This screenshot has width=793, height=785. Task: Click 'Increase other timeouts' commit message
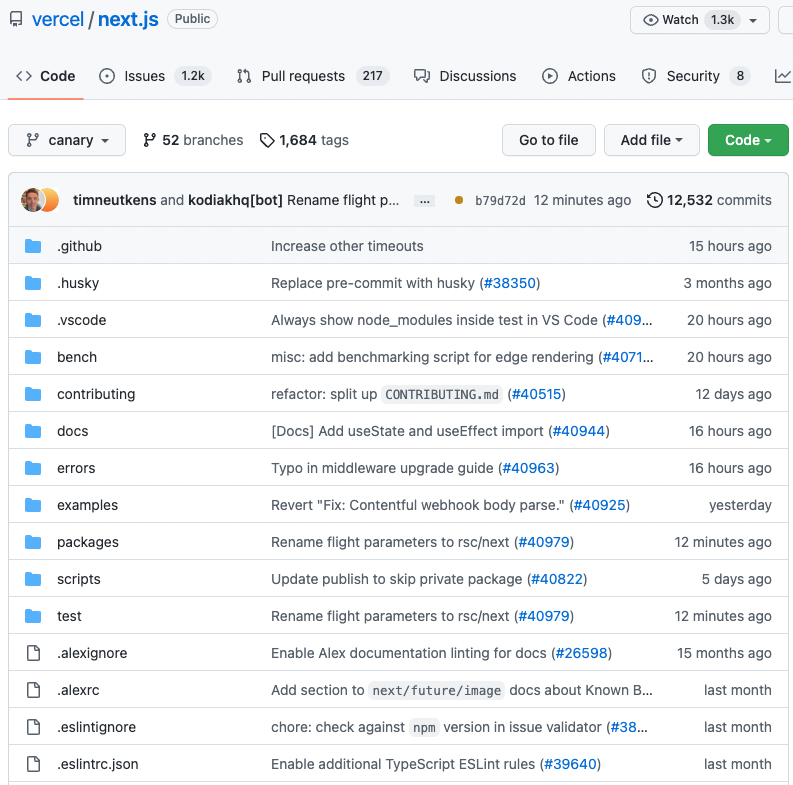point(347,246)
